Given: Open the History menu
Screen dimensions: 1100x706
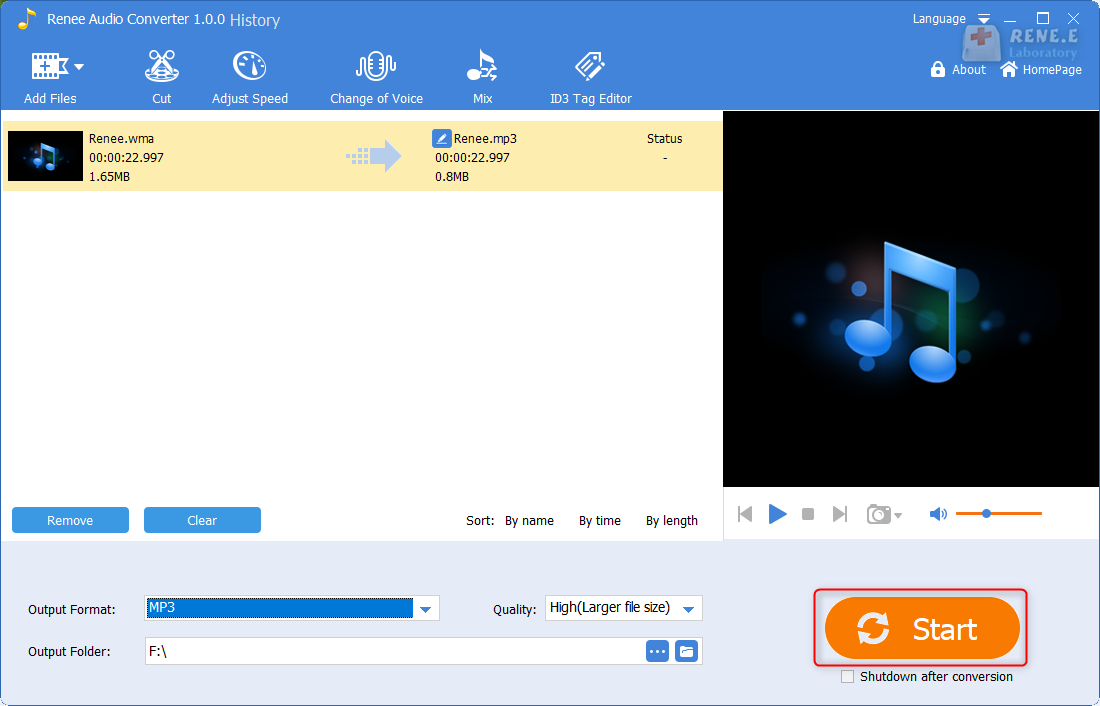Looking at the screenshot, I should (255, 20).
